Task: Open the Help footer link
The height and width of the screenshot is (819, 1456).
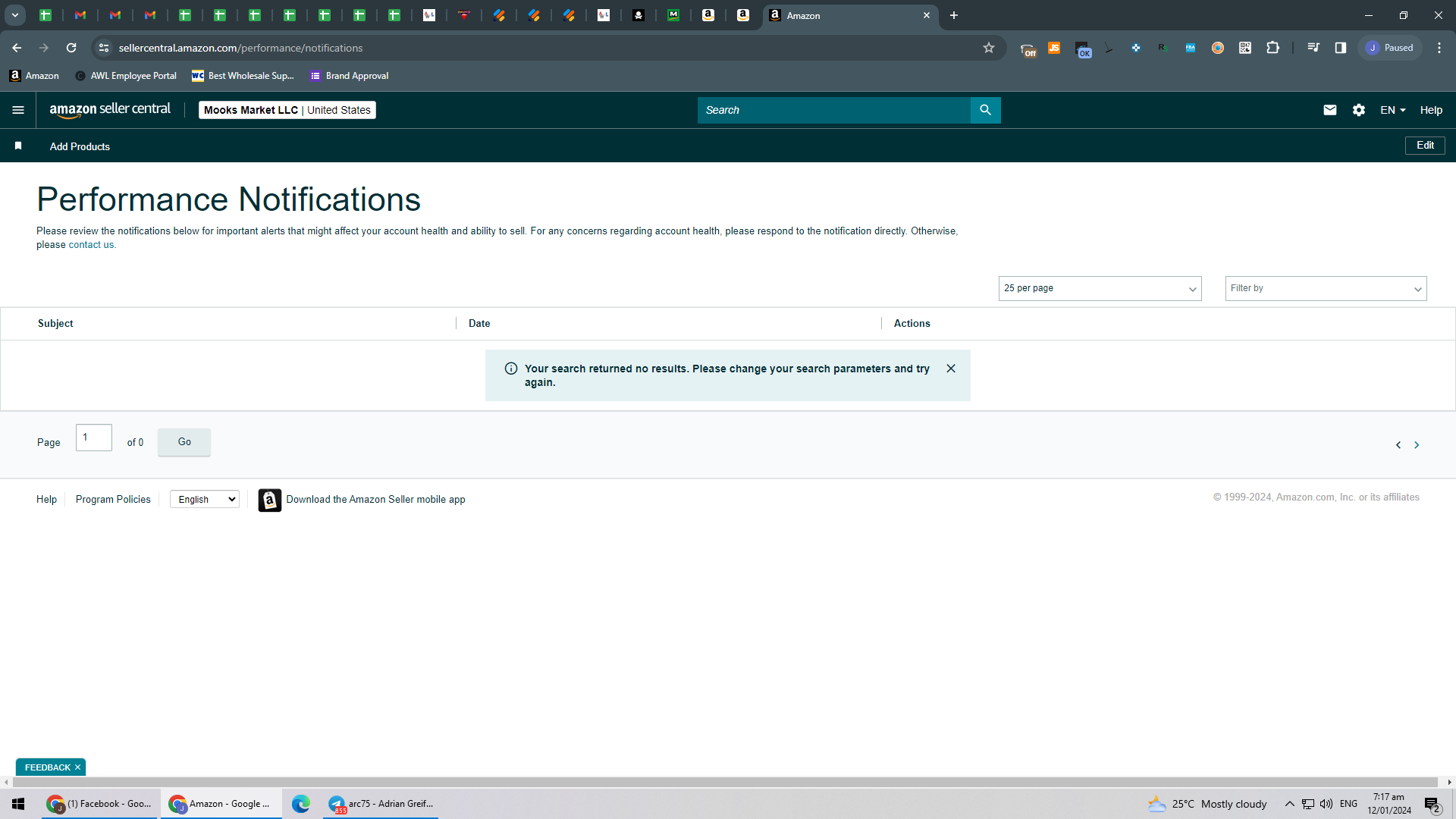Action: [46, 499]
